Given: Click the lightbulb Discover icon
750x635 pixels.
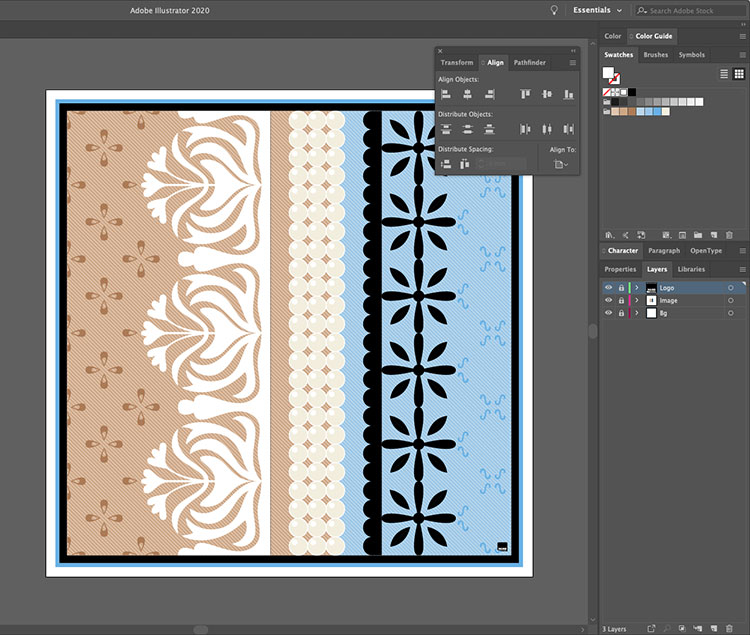Looking at the screenshot, I should 554,10.
